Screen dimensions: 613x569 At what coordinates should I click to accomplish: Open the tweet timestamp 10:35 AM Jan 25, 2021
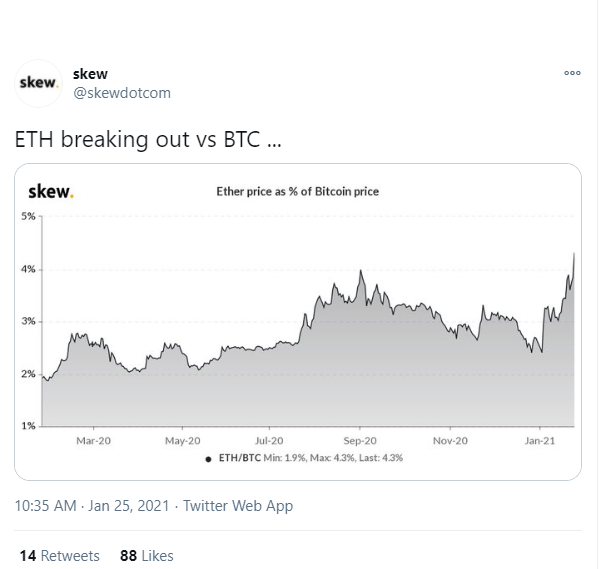[x=92, y=506]
